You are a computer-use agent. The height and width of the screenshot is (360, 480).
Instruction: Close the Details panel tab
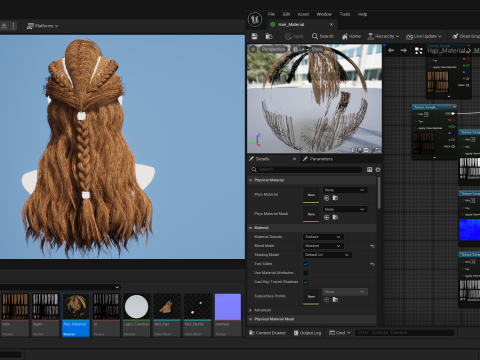294,159
